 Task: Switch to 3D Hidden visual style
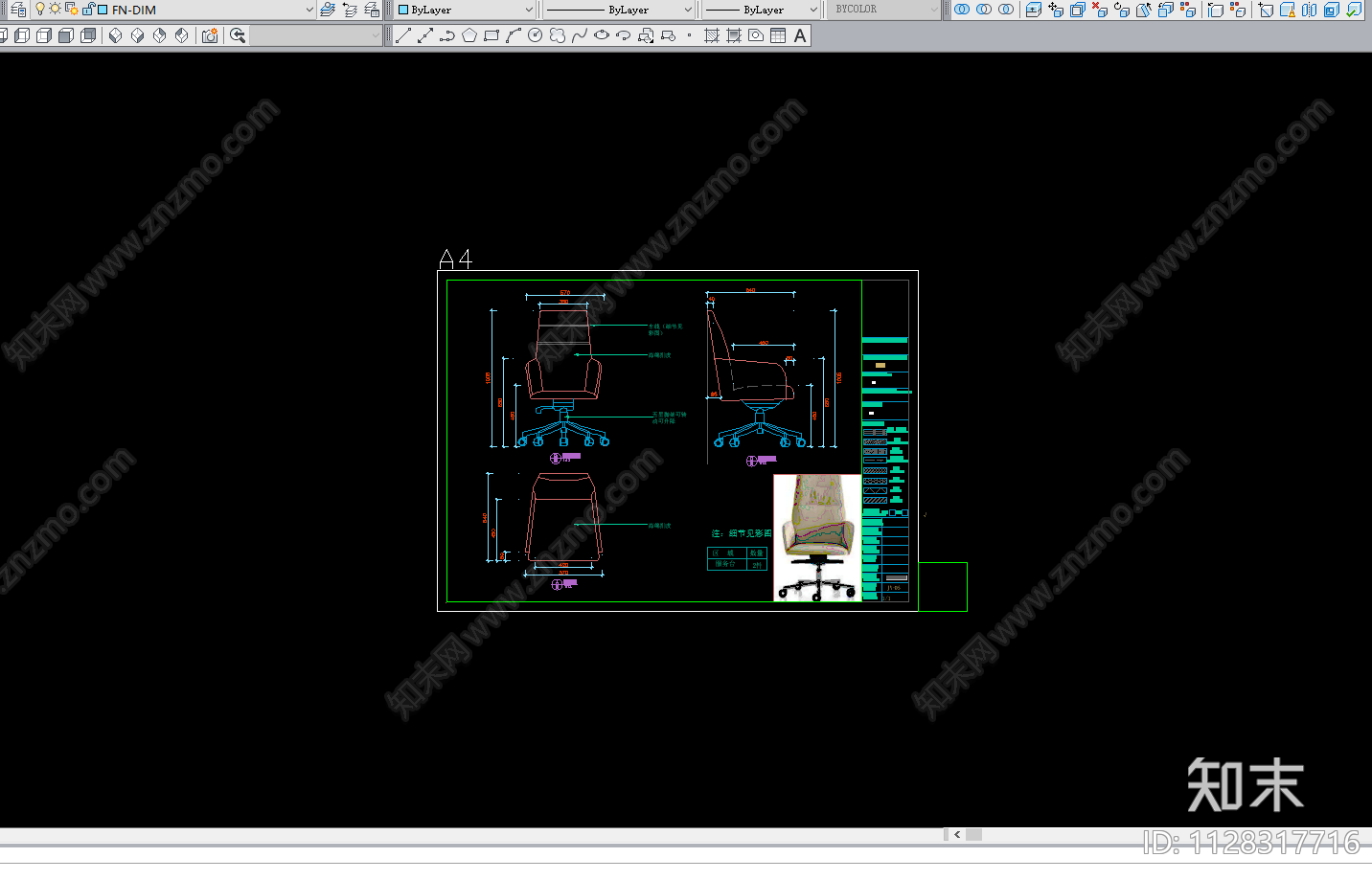44,35
